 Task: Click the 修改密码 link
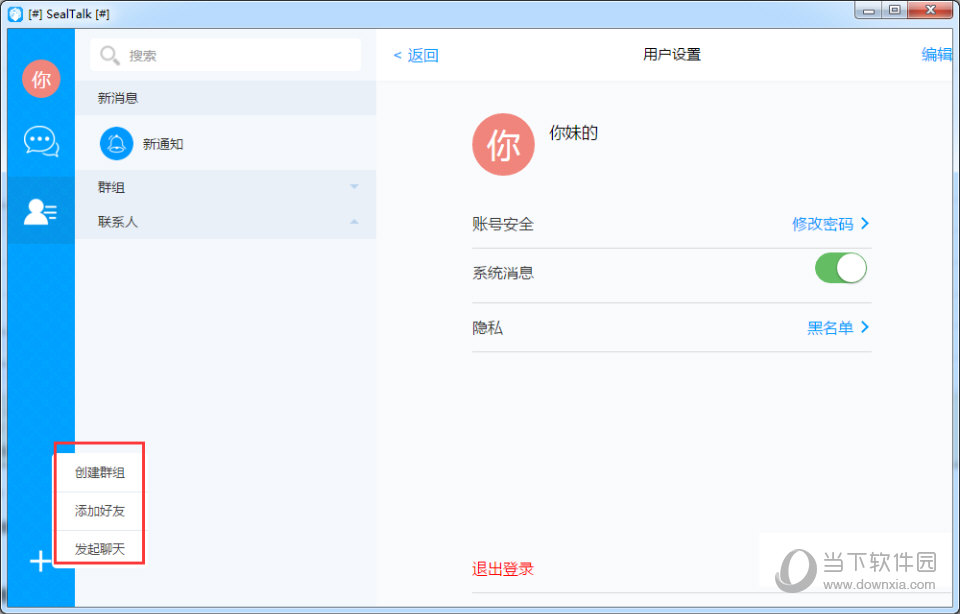pos(822,223)
